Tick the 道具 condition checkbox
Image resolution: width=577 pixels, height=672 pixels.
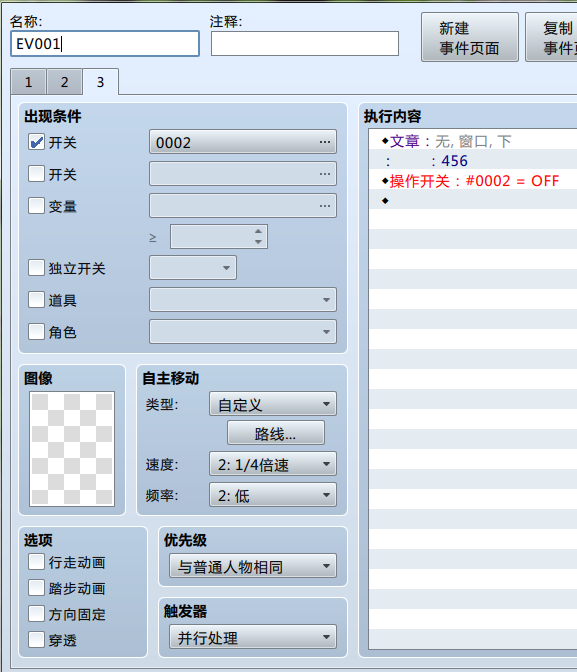tap(36, 300)
